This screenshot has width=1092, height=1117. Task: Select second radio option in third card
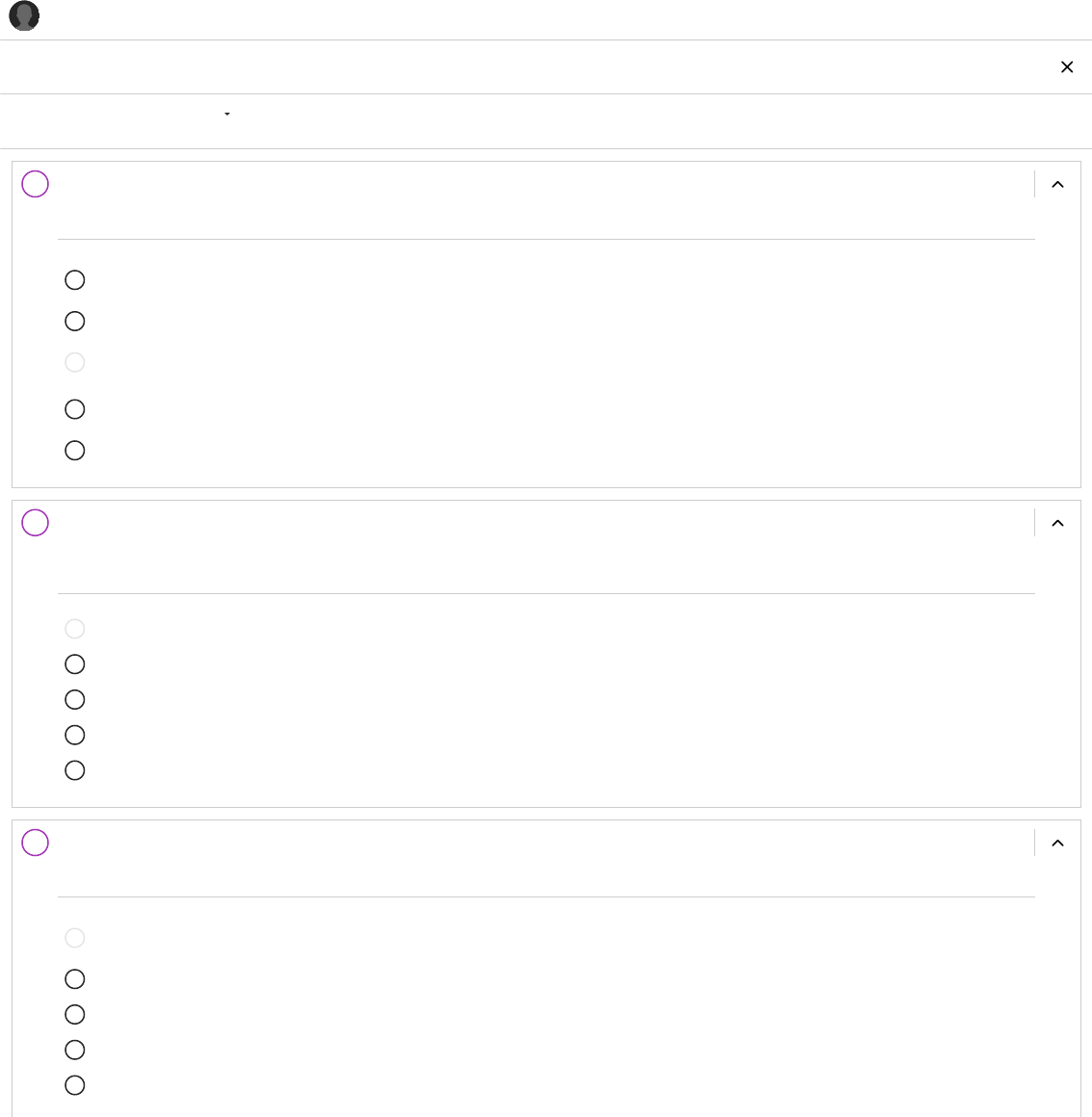click(x=75, y=979)
